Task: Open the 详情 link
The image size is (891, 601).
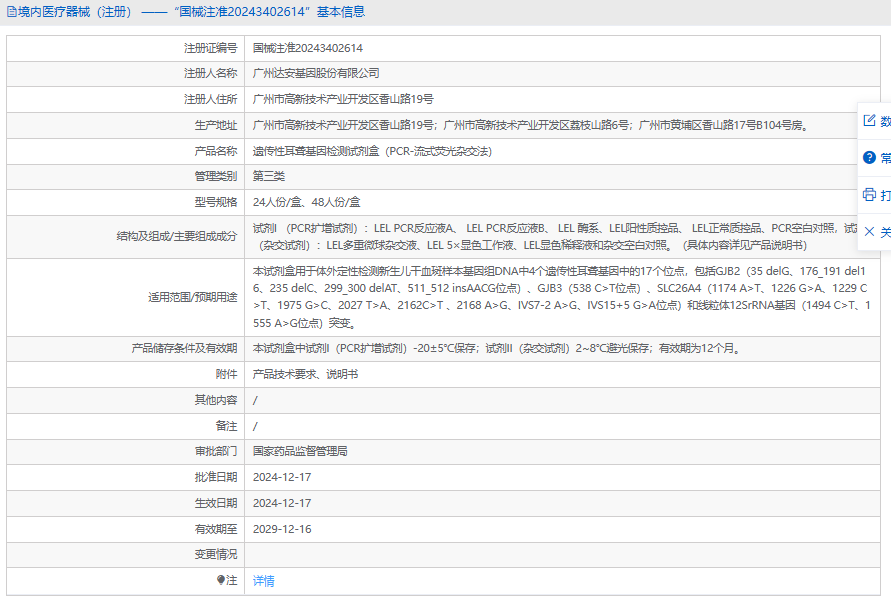Action: click(264, 581)
